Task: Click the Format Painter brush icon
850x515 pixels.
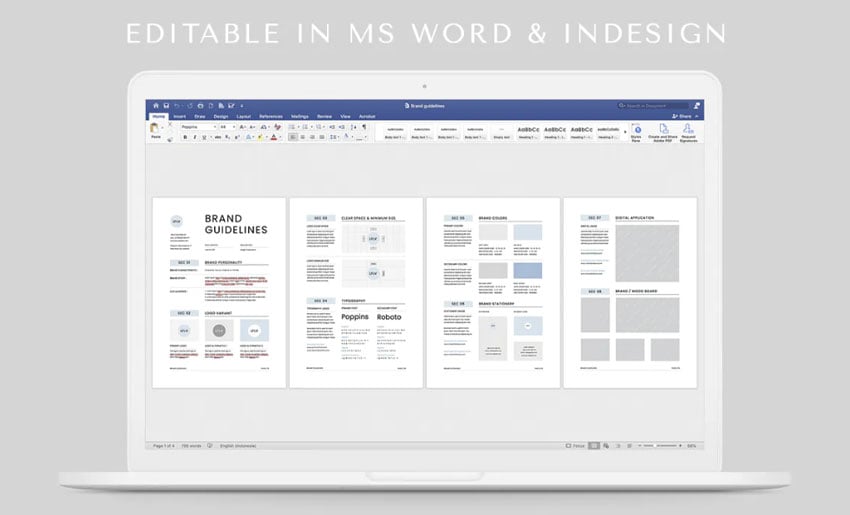Action: pos(170,140)
